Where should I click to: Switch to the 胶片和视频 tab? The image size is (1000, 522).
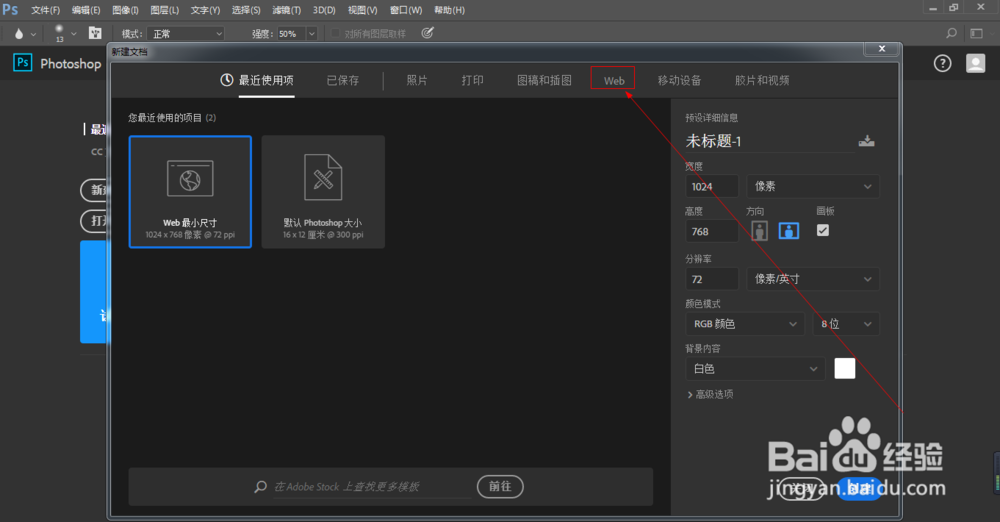(762, 80)
